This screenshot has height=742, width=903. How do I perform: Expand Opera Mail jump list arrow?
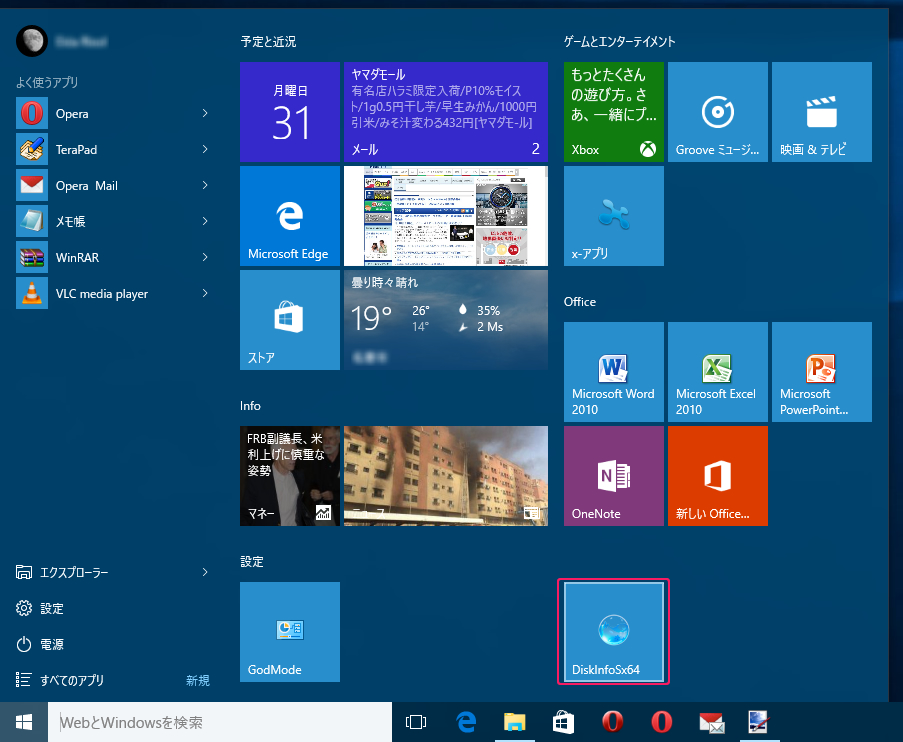205,185
